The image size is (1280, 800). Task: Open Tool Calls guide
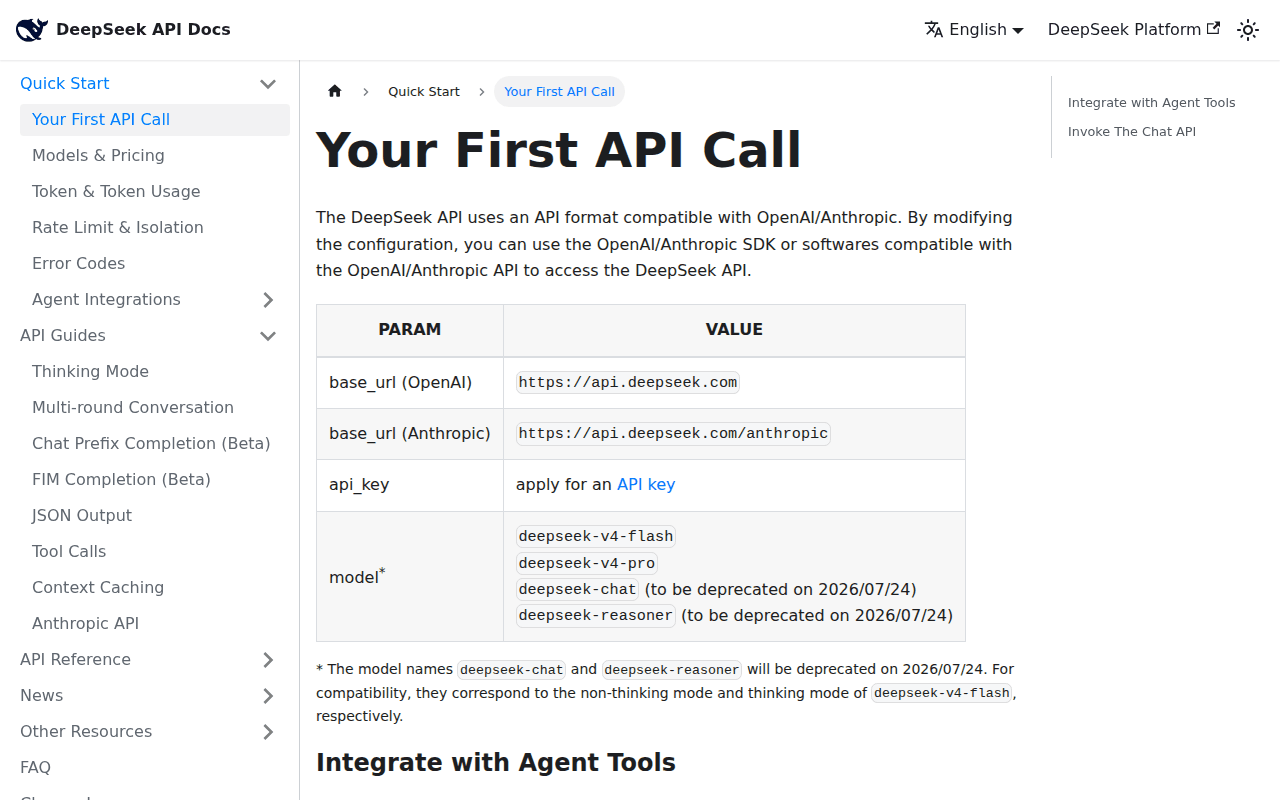coord(155,552)
